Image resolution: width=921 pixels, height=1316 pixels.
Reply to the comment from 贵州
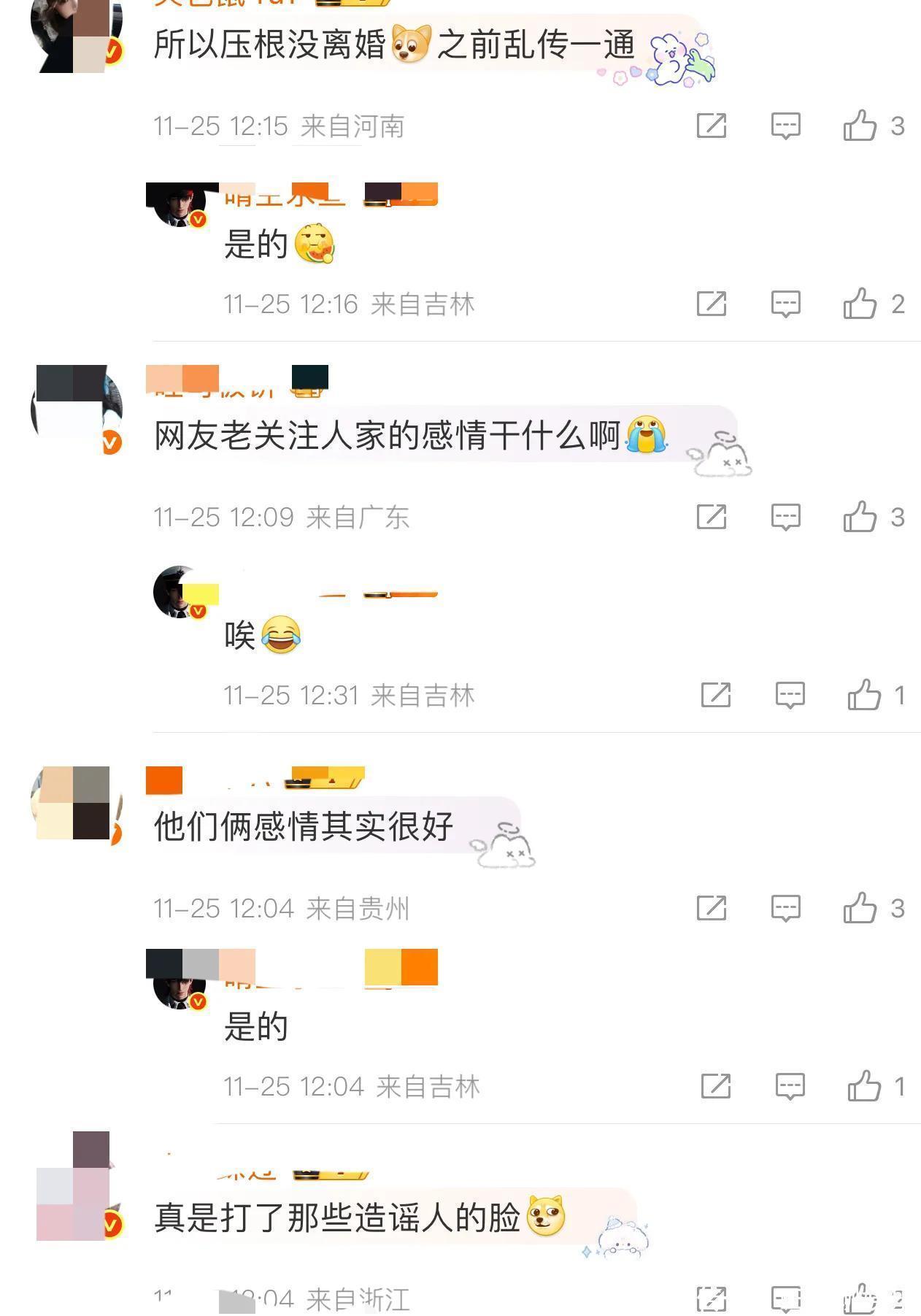coord(785,908)
